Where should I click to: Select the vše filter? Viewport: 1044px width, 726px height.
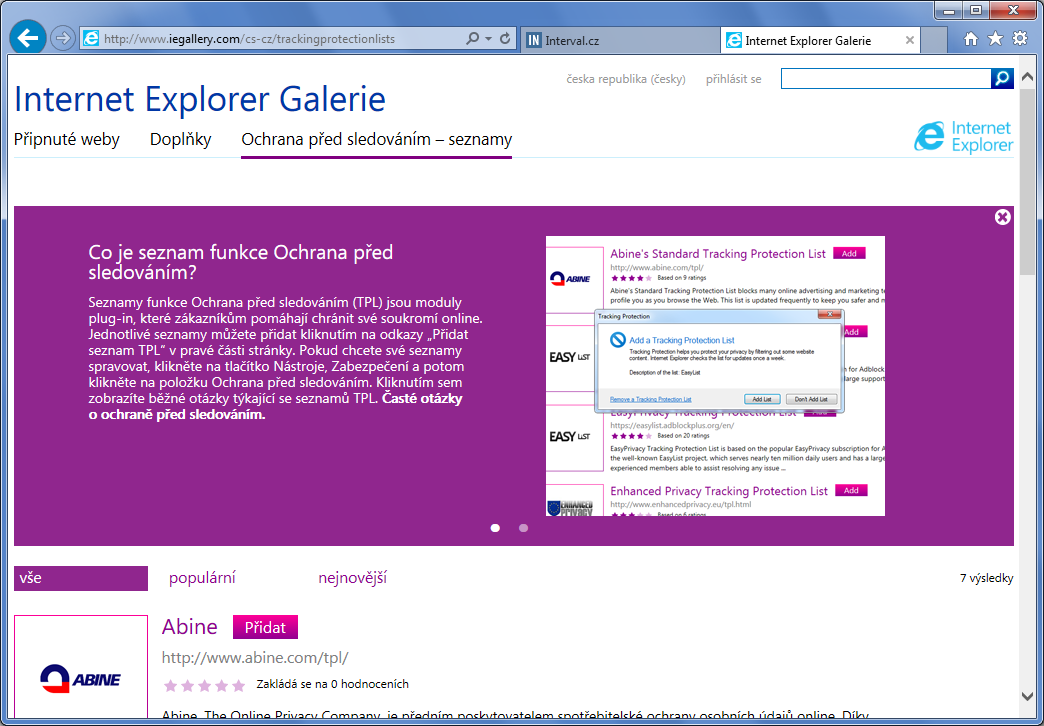tap(81, 578)
